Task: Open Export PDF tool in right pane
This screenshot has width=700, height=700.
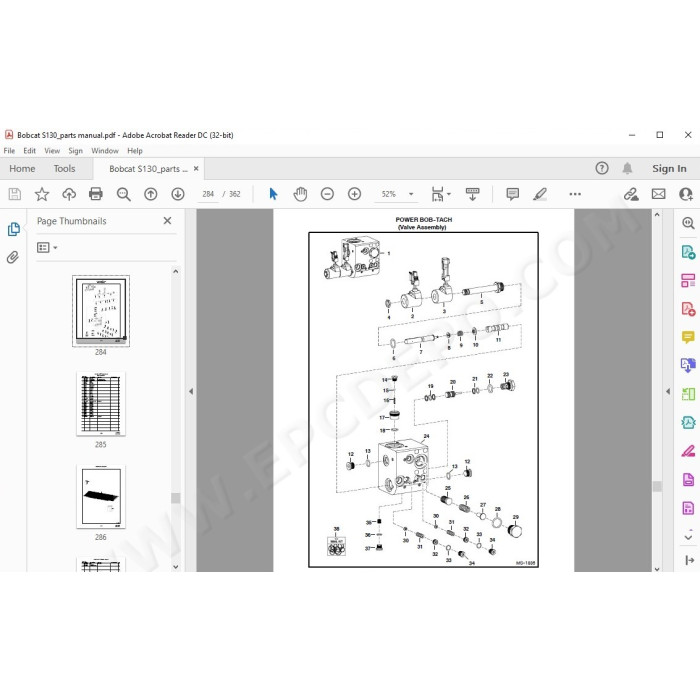Action: click(688, 252)
